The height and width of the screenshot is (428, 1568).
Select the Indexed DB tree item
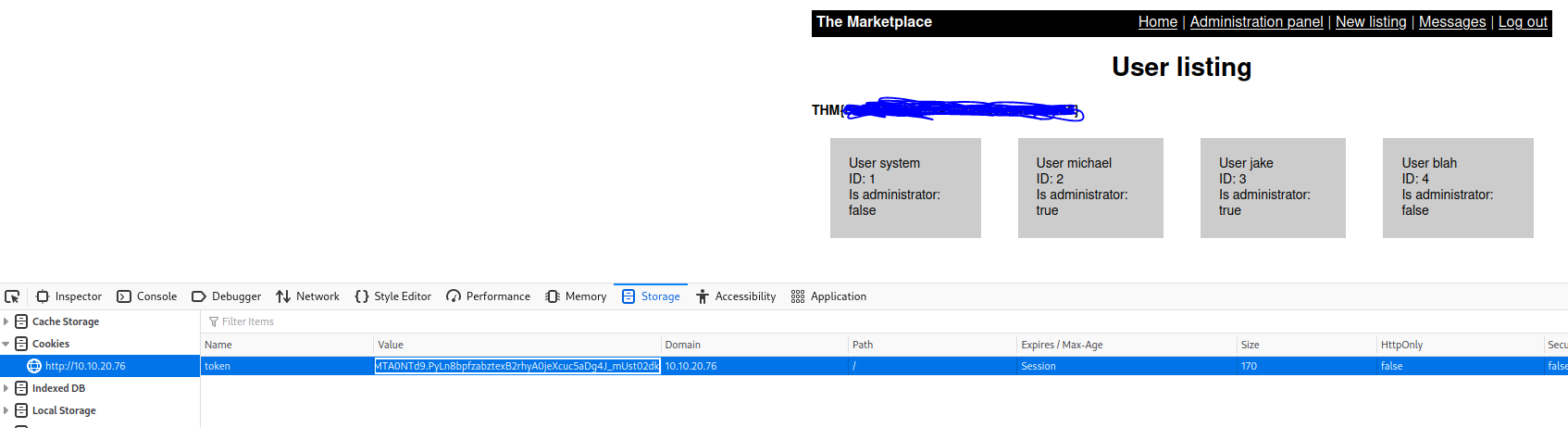point(58,388)
